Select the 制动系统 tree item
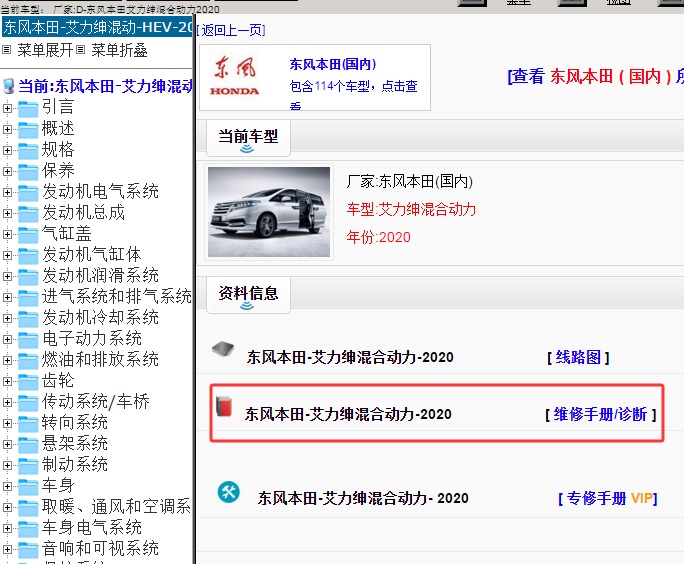Image resolution: width=684 pixels, height=564 pixels. 75,464
